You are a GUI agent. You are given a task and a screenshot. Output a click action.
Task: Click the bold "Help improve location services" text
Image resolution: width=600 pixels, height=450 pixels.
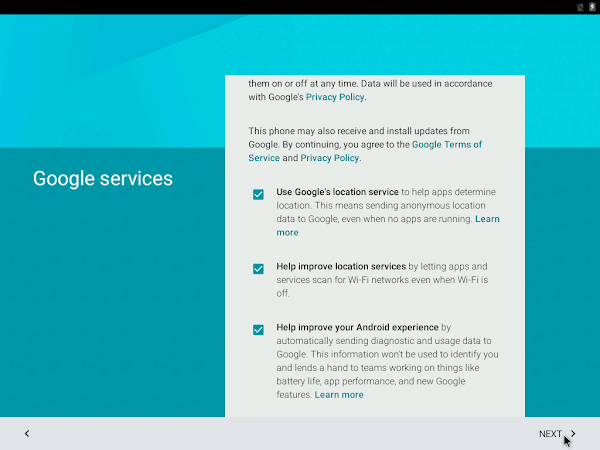(341, 266)
